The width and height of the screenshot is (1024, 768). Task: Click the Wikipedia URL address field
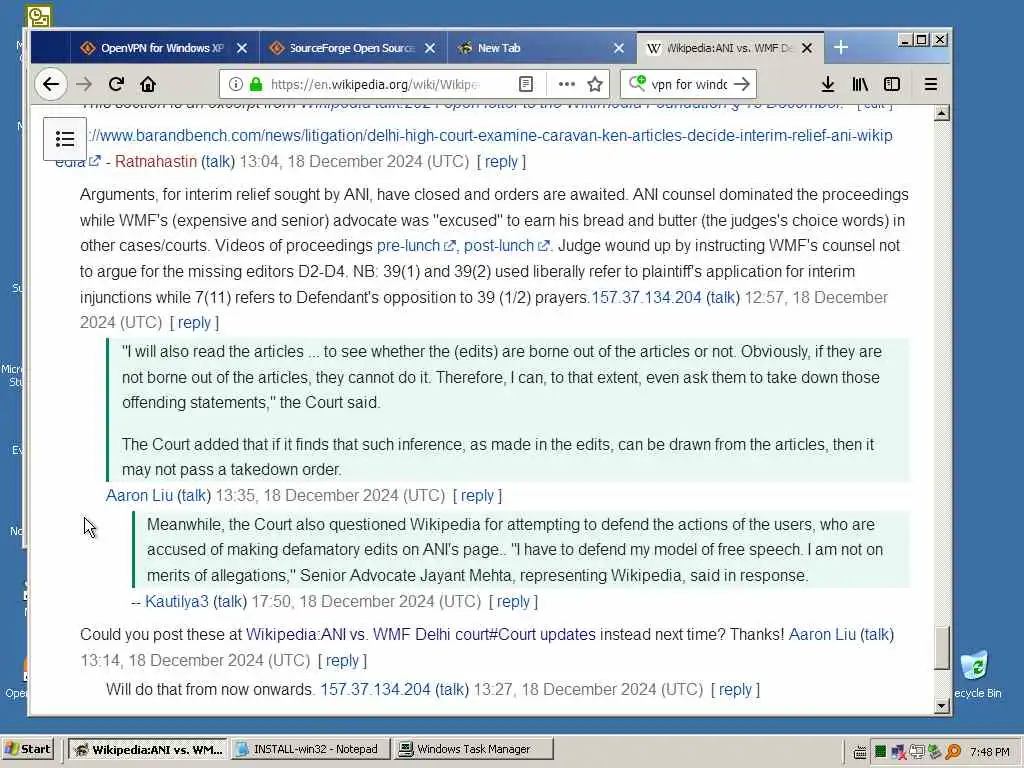click(374, 84)
